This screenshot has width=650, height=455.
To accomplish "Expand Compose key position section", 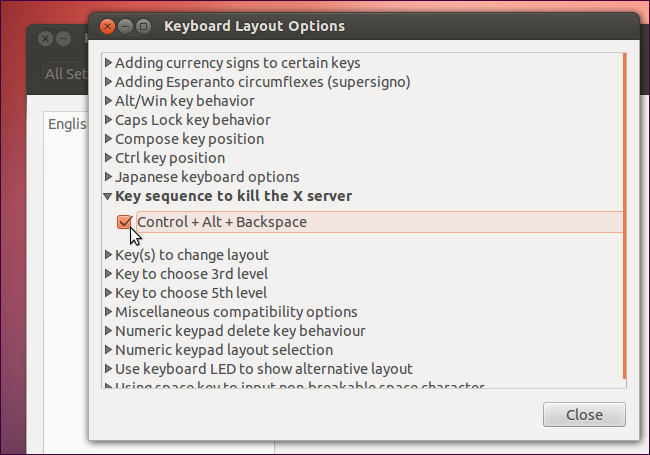I will pos(108,139).
